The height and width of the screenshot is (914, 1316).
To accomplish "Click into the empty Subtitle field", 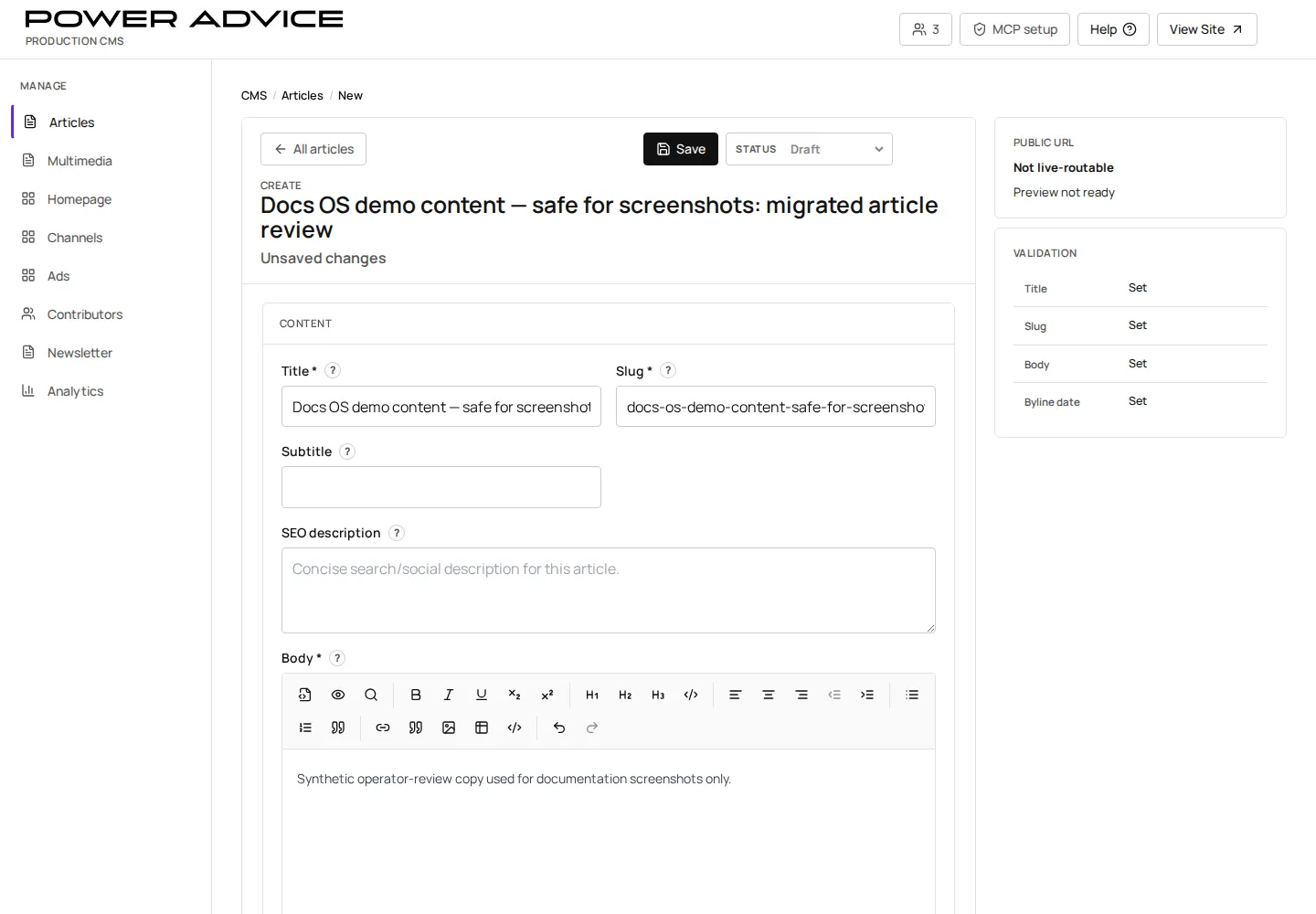I will point(441,487).
